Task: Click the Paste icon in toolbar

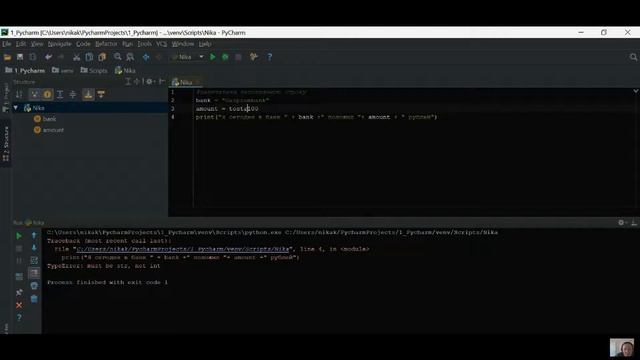Action: [x=102, y=57]
